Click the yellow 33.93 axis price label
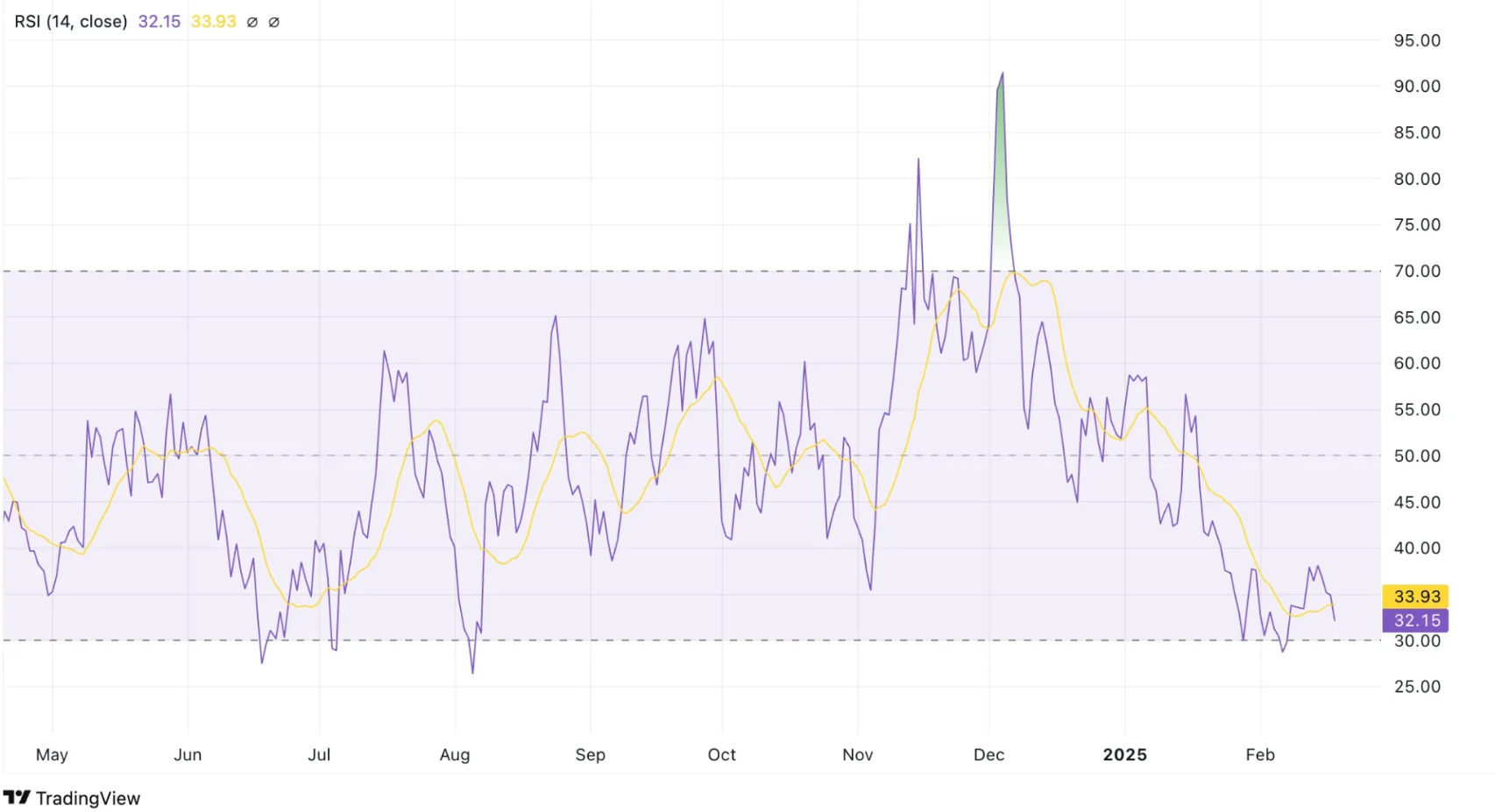 pyautogui.click(x=1416, y=596)
